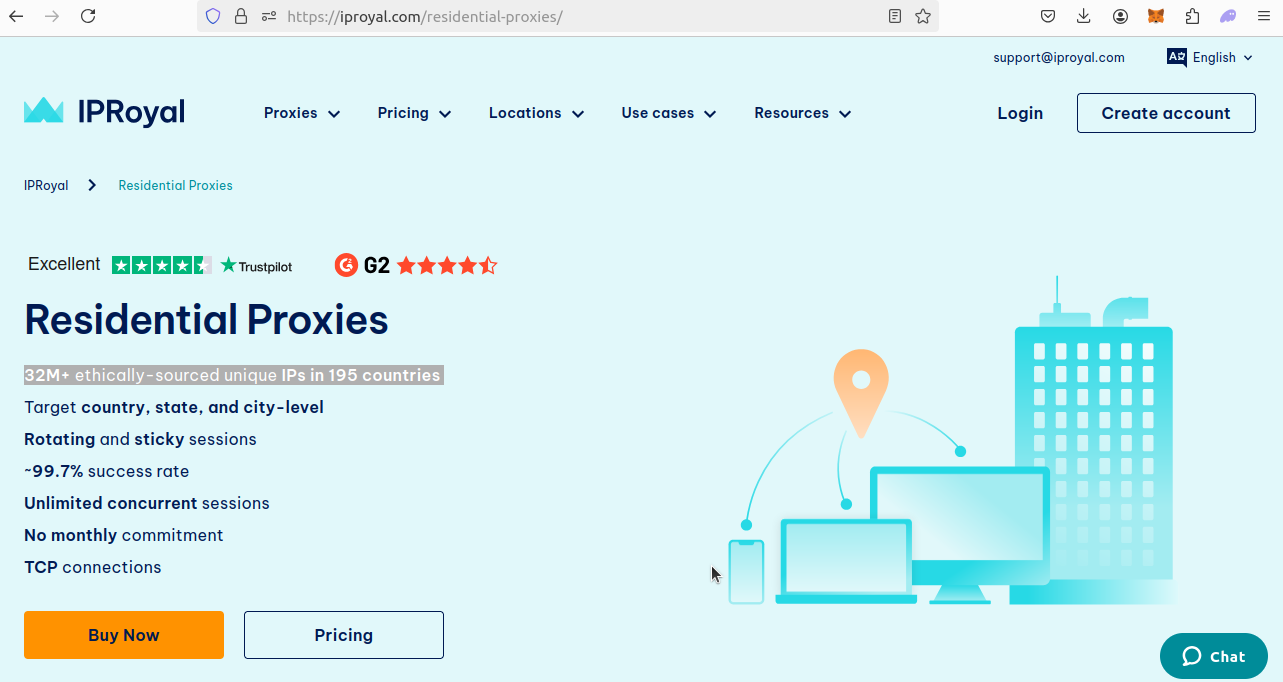Click the Create account button
The image size is (1283, 682).
click(1166, 113)
